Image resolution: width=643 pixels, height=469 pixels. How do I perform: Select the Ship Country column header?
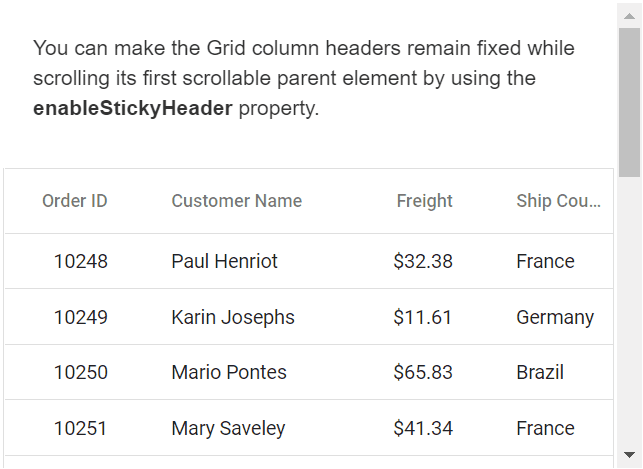[558, 201]
